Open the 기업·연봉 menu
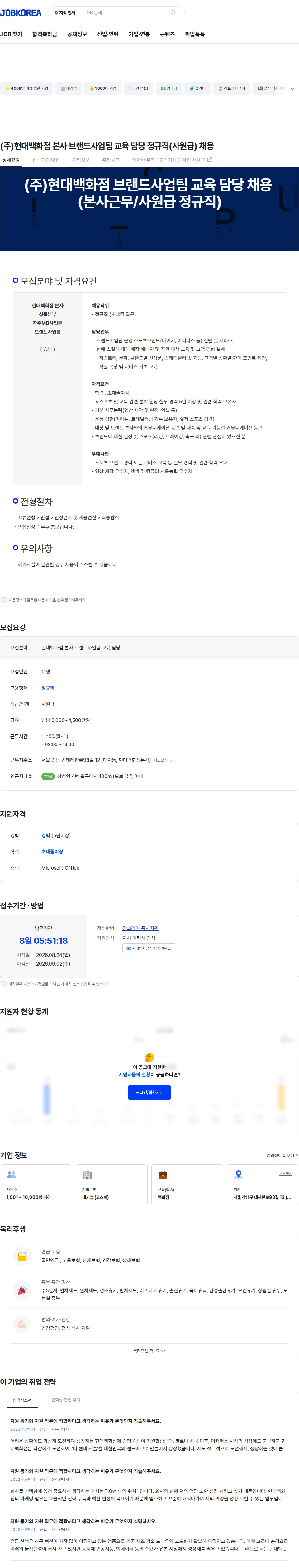 click(139, 34)
